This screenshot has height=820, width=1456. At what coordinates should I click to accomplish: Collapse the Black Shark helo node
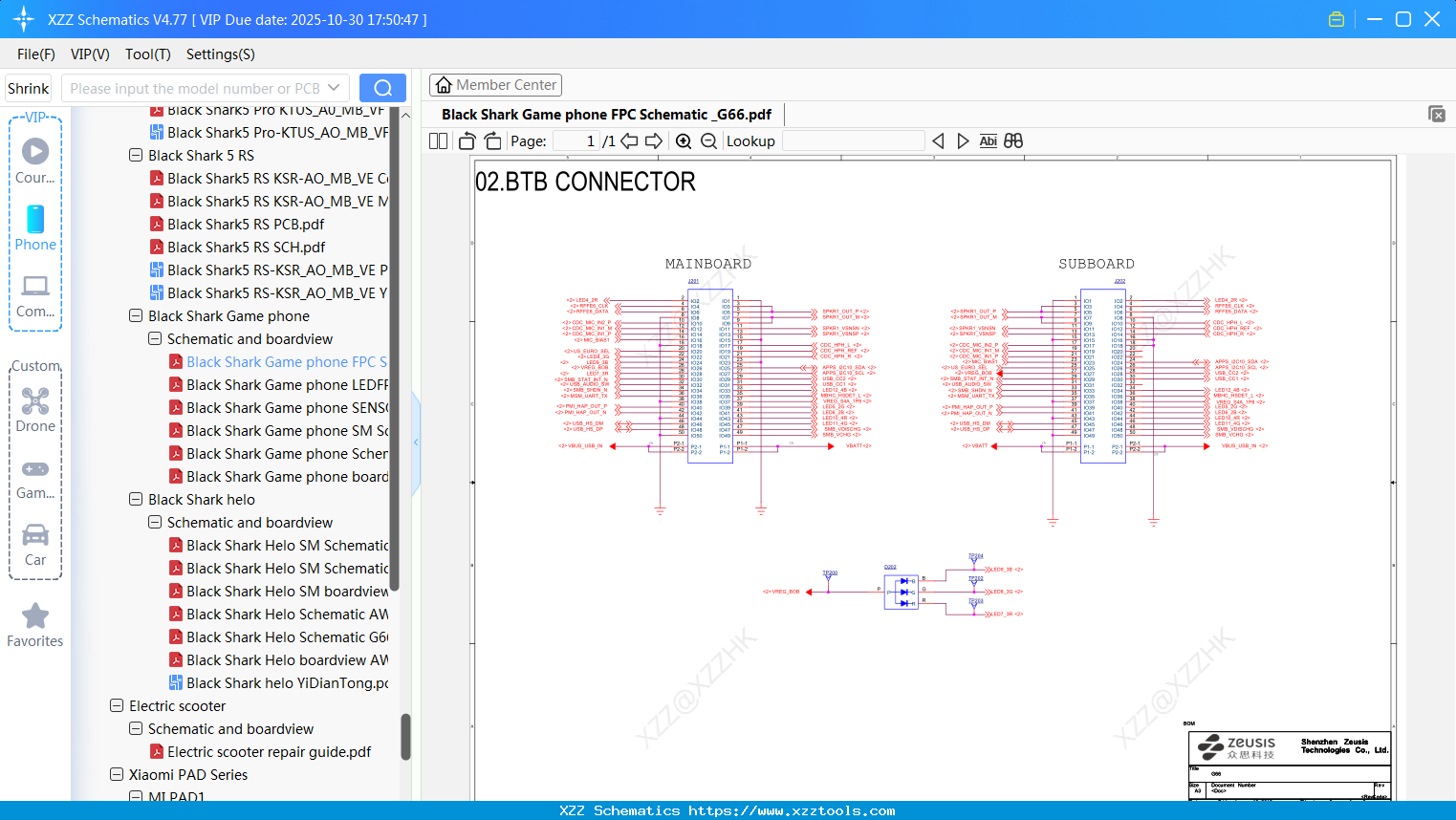tap(136, 500)
